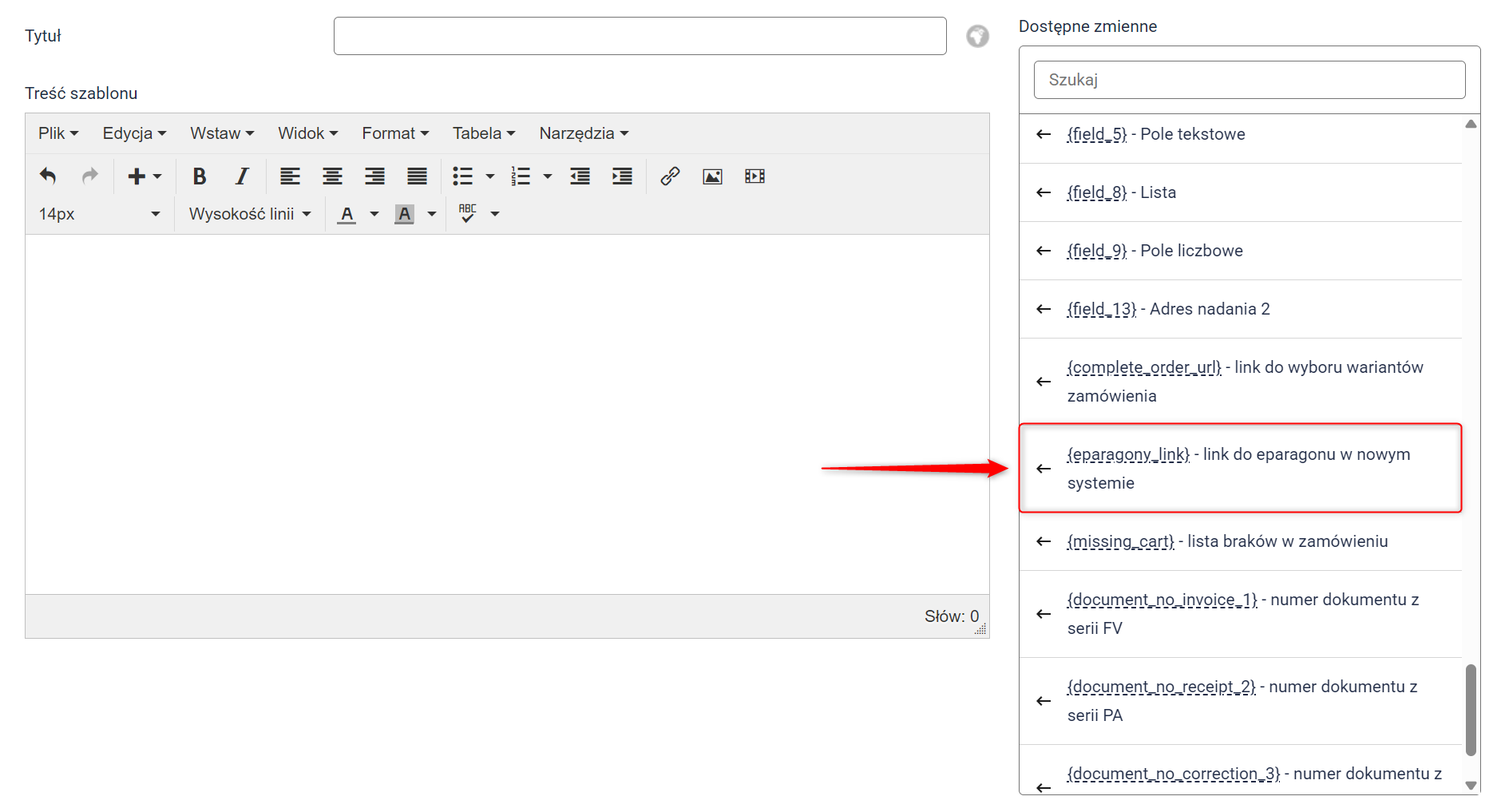Insert {field_5} variable arrow
Image resolution: width=1501 pixels, height=812 pixels.
[x=1043, y=134]
